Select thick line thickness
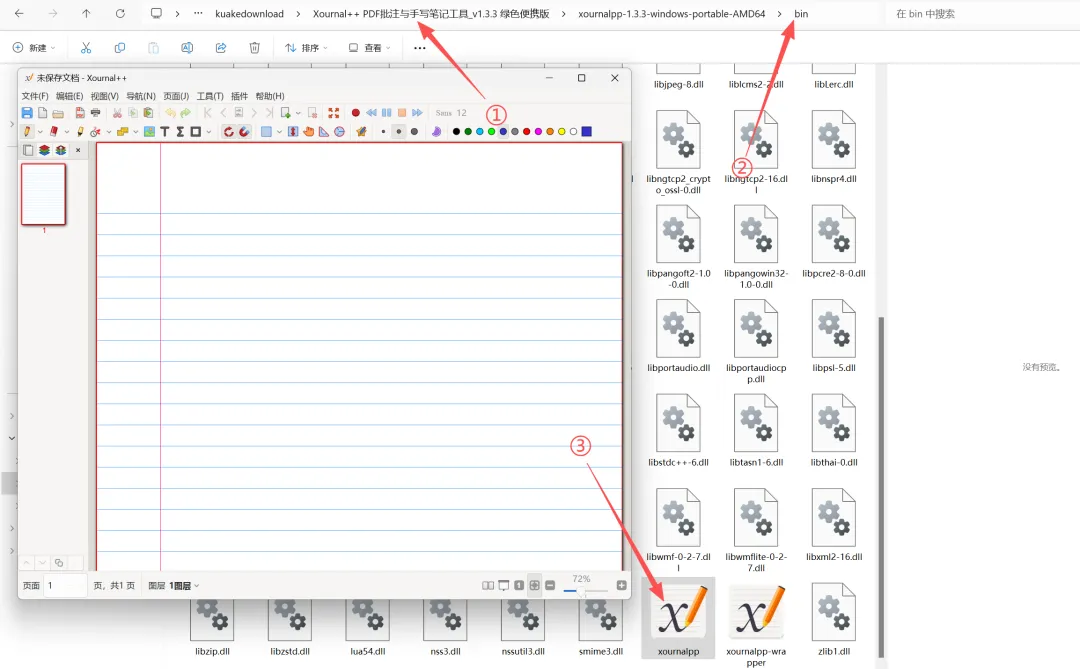The image size is (1080, 669). (414, 131)
